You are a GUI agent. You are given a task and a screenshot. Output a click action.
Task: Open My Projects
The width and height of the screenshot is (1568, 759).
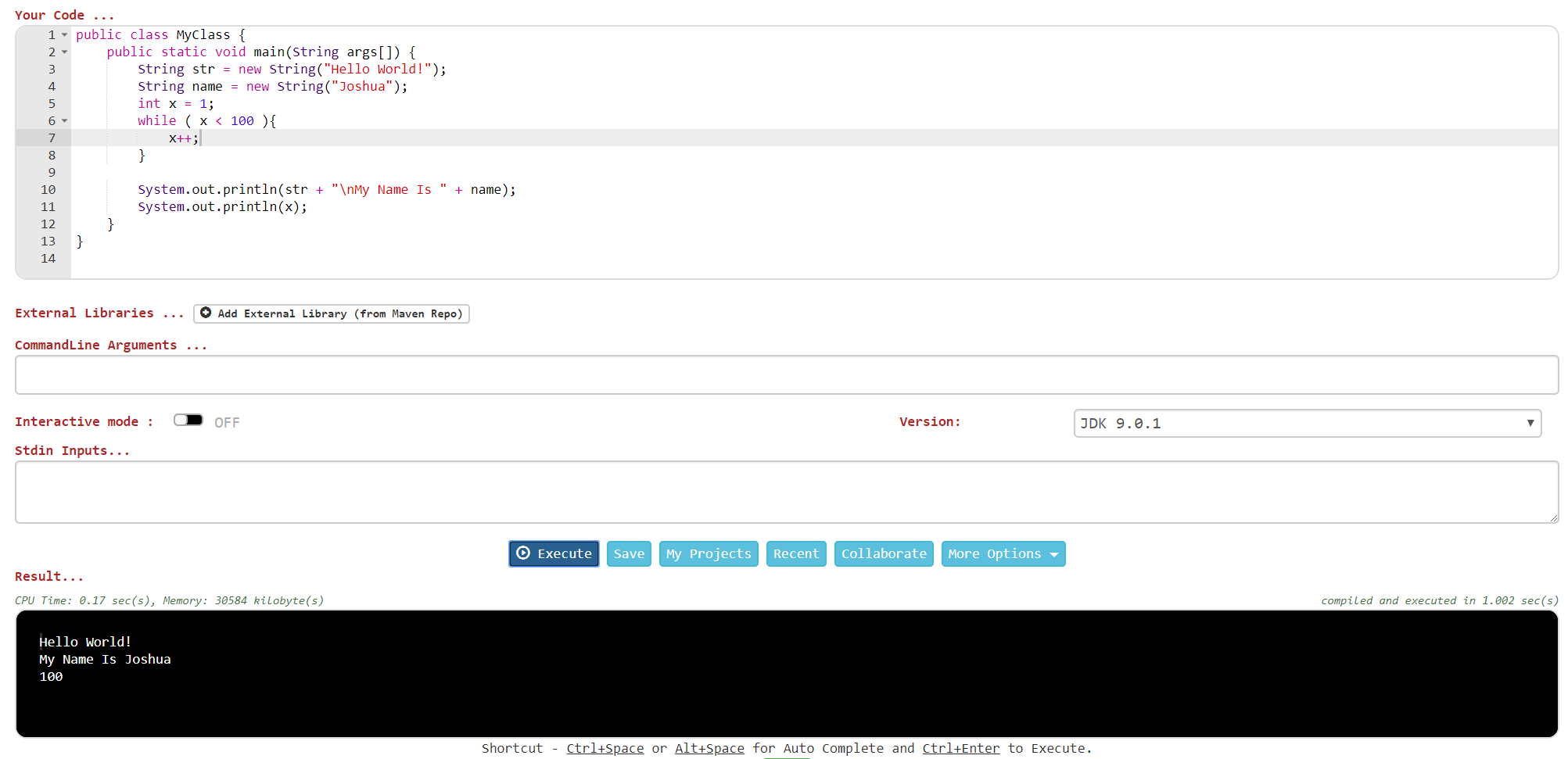tap(709, 553)
